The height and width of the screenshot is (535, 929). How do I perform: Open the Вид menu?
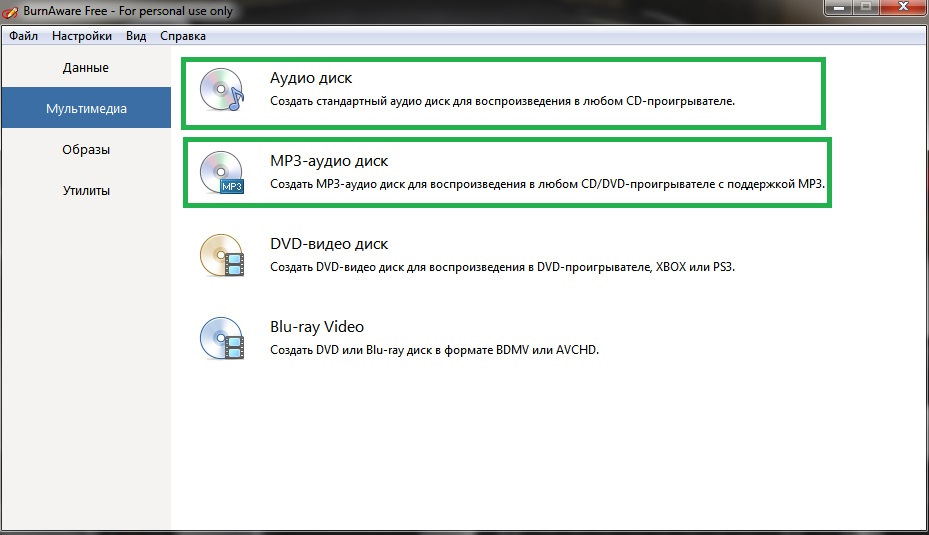136,36
